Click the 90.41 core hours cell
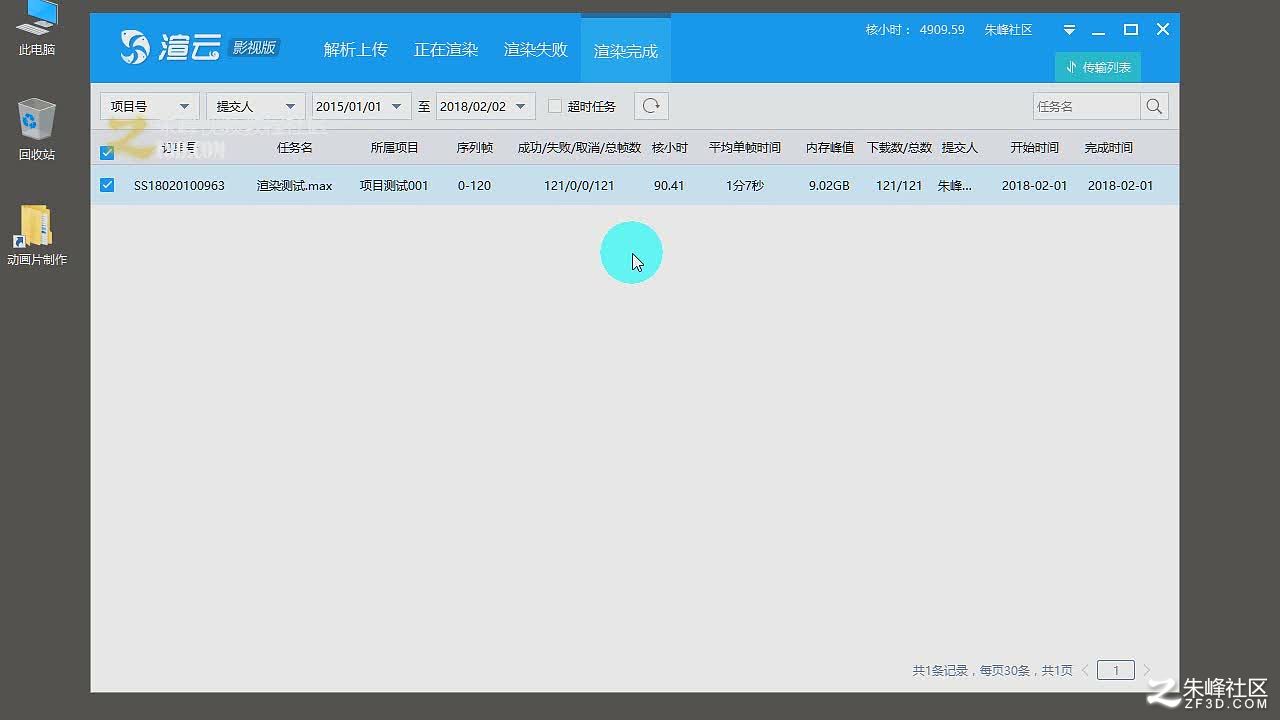The height and width of the screenshot is (720, 1280). pos(669,186)
